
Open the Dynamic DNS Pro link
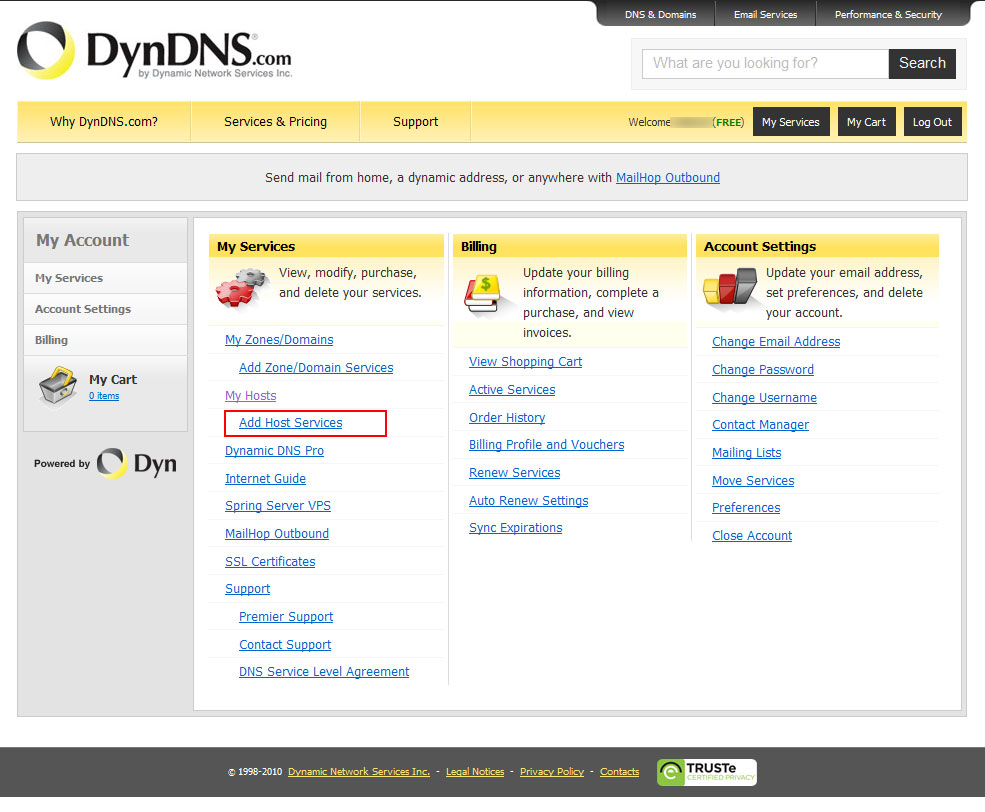pos(275,451)
